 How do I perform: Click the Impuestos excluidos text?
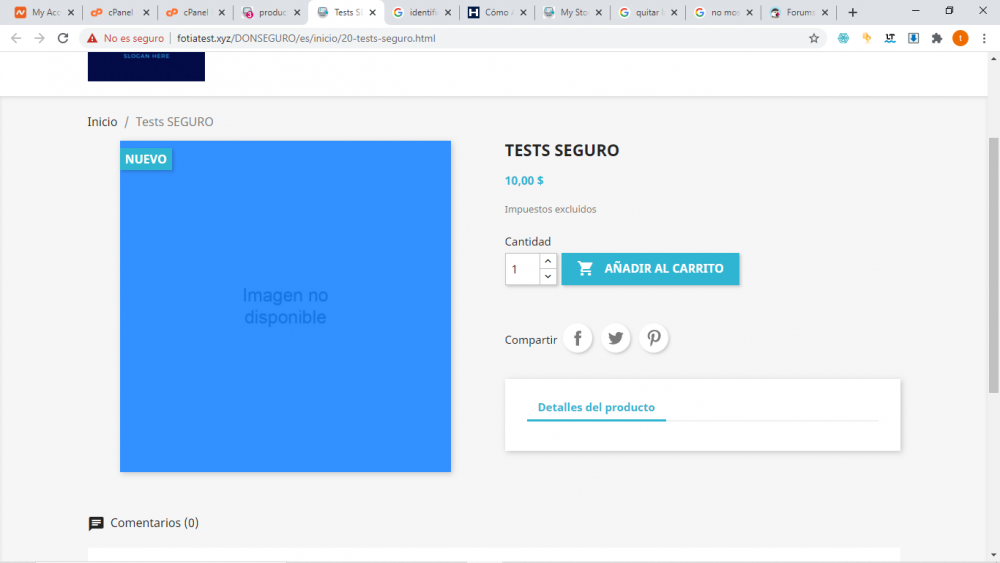[550, 209]
